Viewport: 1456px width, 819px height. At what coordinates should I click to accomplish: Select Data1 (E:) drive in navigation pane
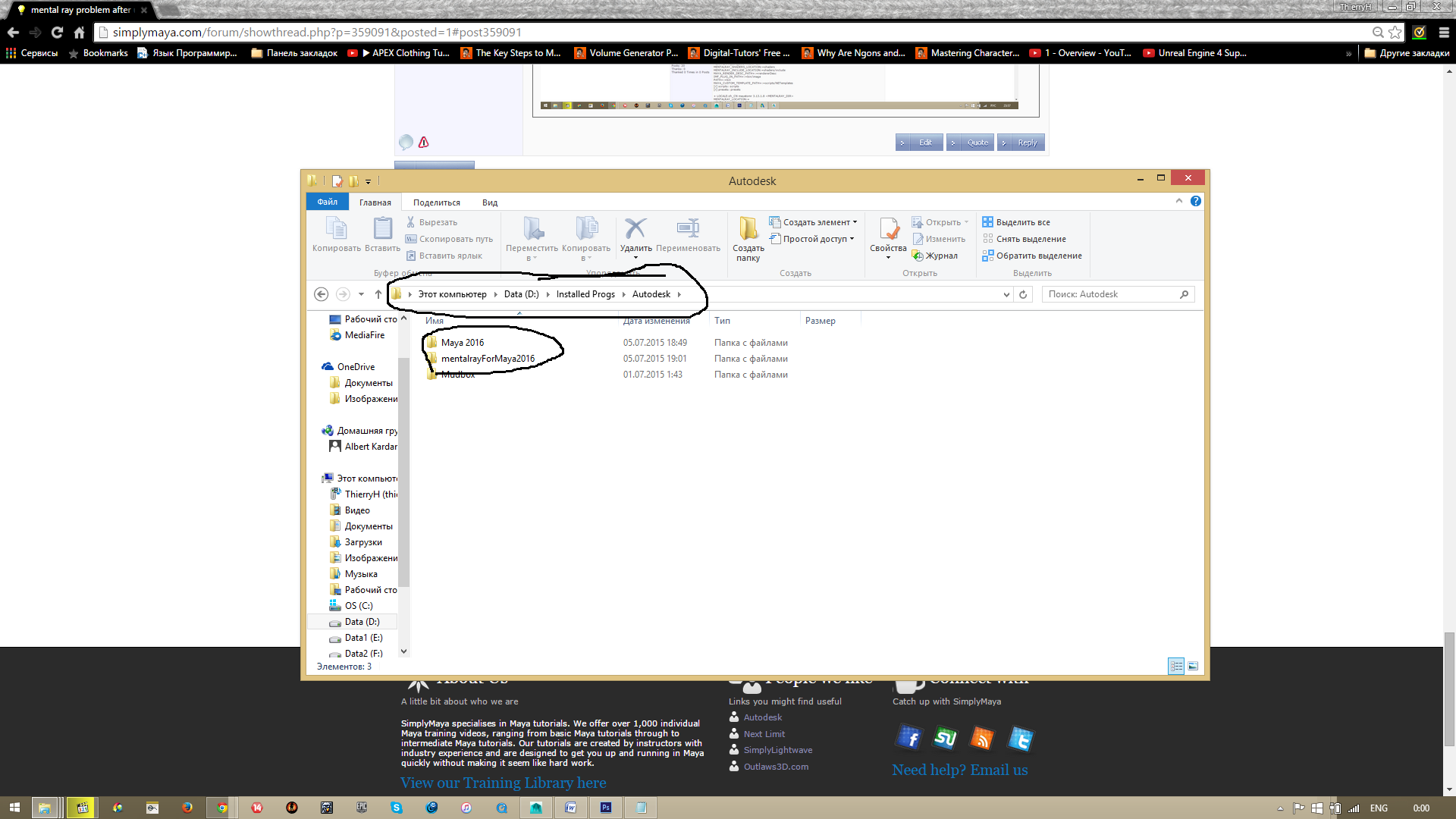coord(363,638)
